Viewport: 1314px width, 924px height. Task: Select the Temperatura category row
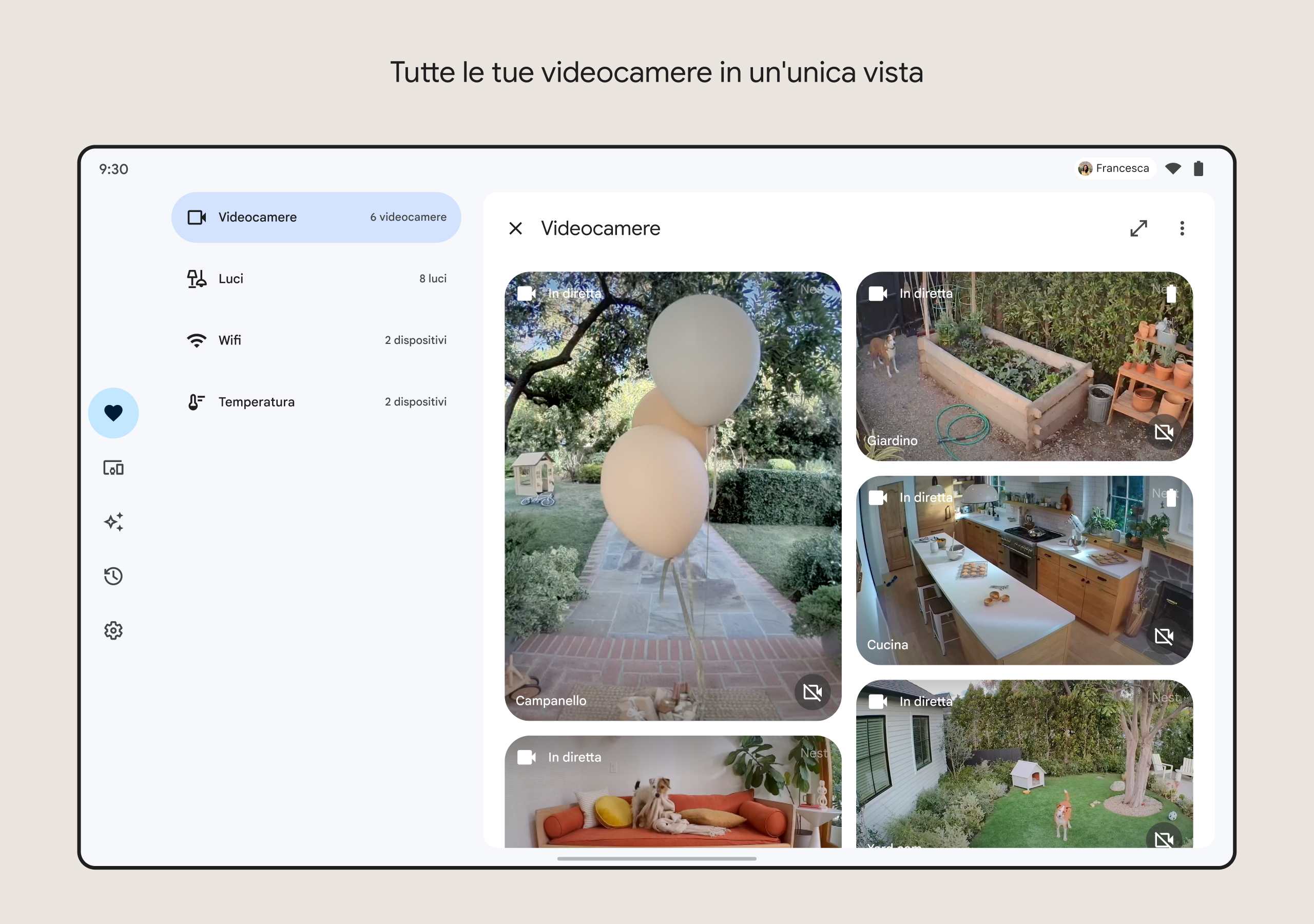(x=316, y=402)
